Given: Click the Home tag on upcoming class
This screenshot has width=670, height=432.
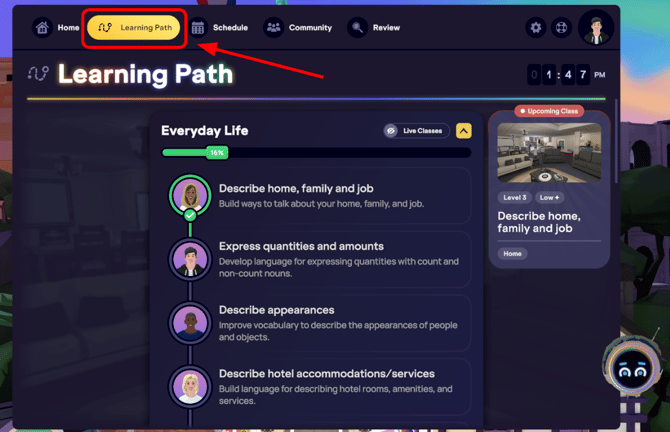Looking at the screenshot, I should (x=512, y=254).
